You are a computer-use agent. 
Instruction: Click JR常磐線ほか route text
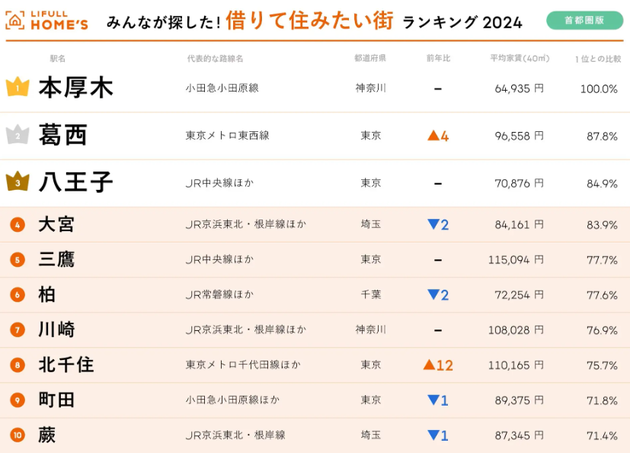219,295
